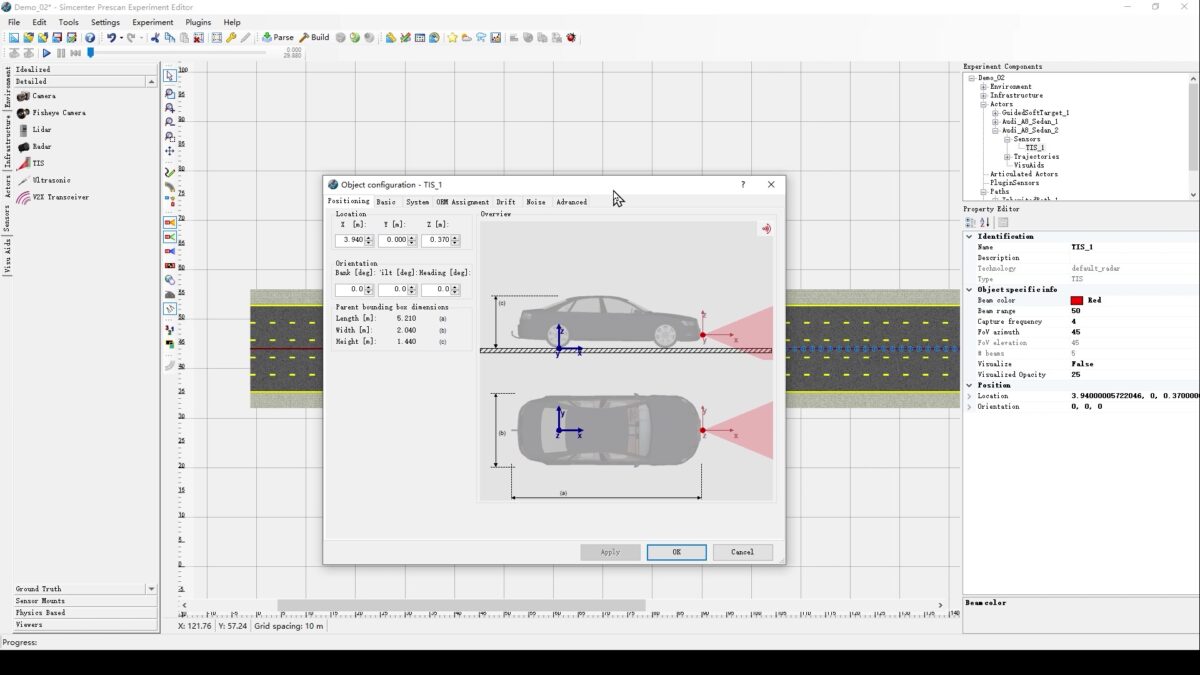Switch to the Drift tab

point(506,202)
